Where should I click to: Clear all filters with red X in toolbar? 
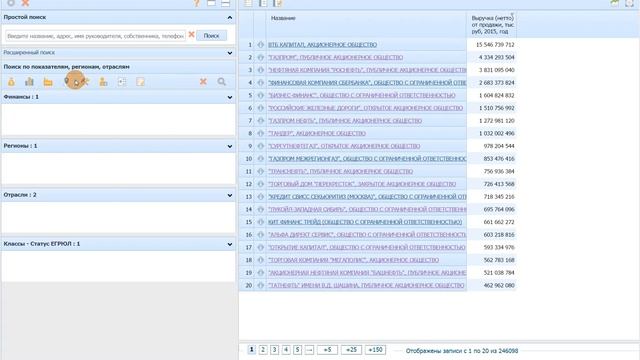pyautogui.click(x=203, y=82)
